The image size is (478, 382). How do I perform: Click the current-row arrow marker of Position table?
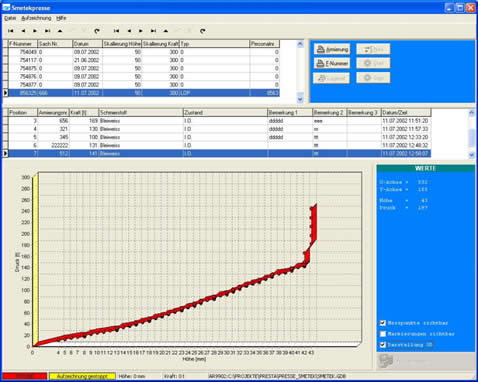coord(5,153)
